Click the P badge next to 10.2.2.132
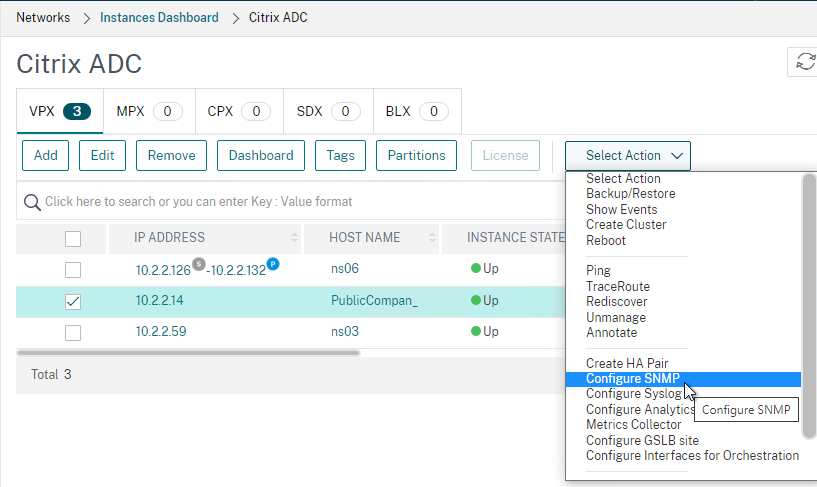 [273, 264]
